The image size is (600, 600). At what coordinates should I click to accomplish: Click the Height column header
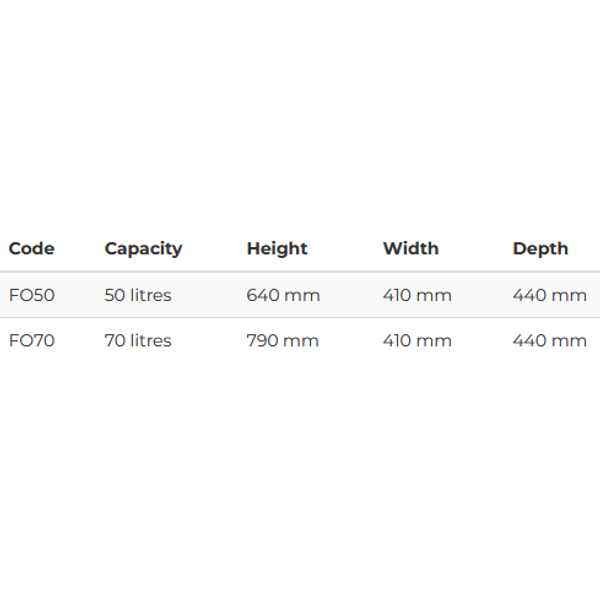(x=277, y=249)
